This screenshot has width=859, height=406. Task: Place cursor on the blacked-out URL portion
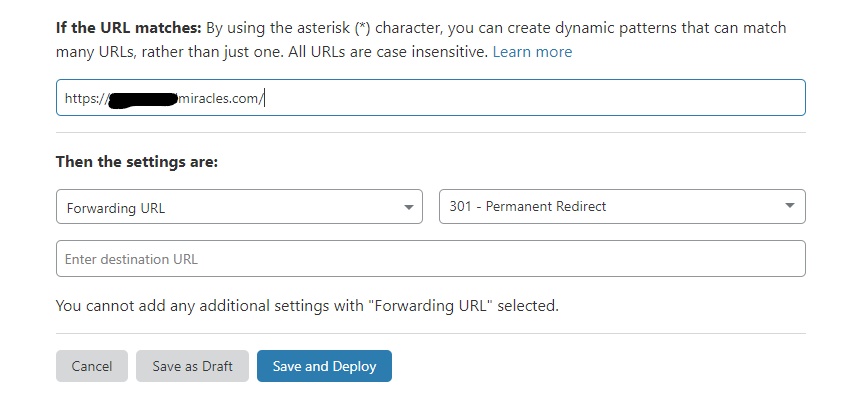click(x=142, y=99)
